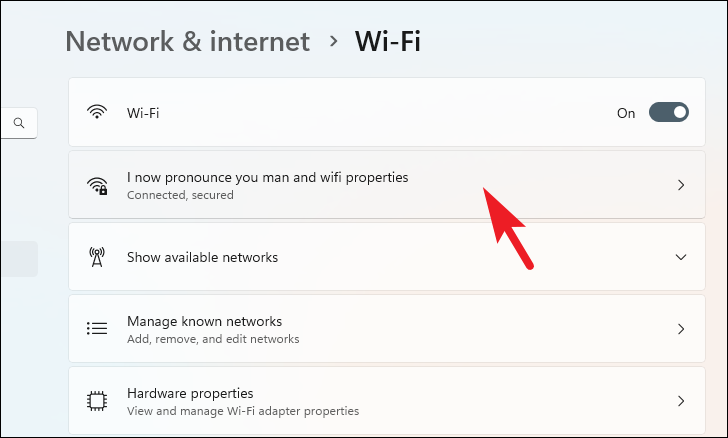
Task: Click the chip icon for Hardware properties
Action: coord(97,401)
